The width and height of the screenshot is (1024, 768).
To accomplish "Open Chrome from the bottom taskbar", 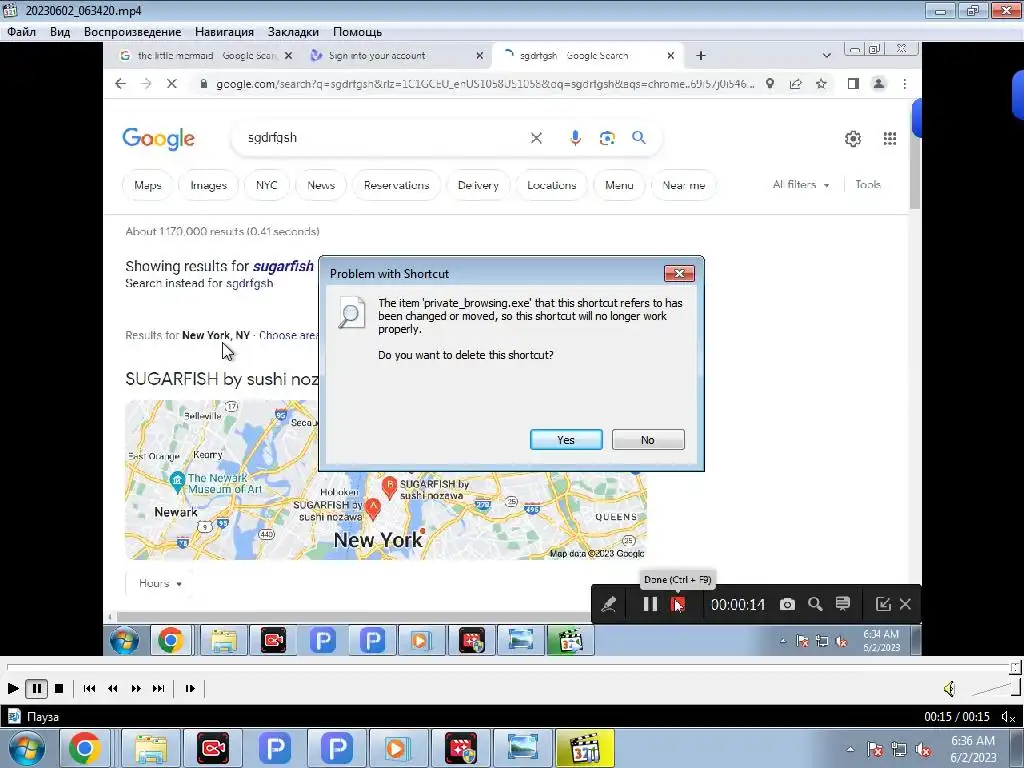I will [85, 748].
